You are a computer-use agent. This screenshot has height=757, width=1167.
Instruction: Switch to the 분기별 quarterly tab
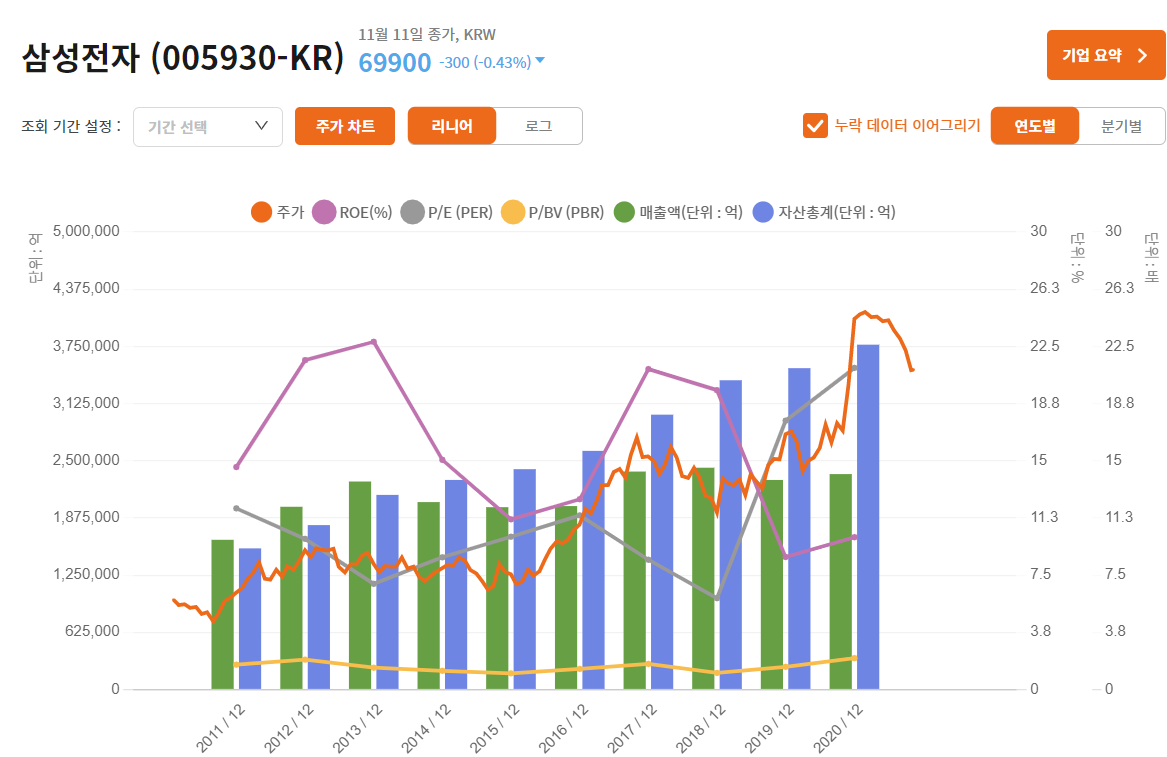(1122, 126)
